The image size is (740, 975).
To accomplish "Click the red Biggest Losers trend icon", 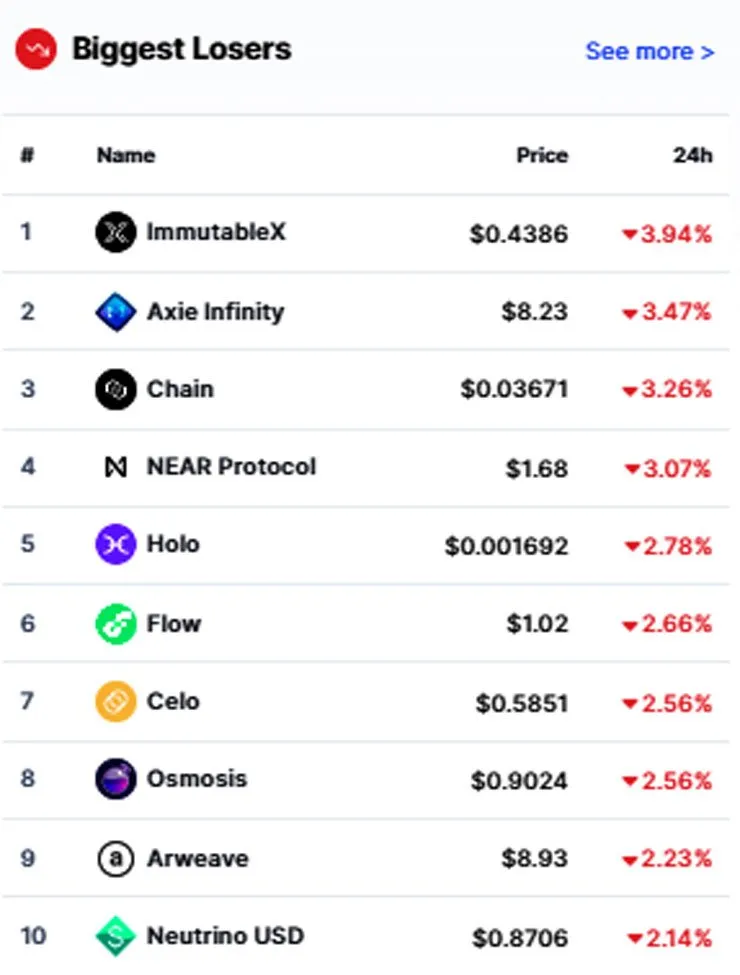I will pos(36,49).
